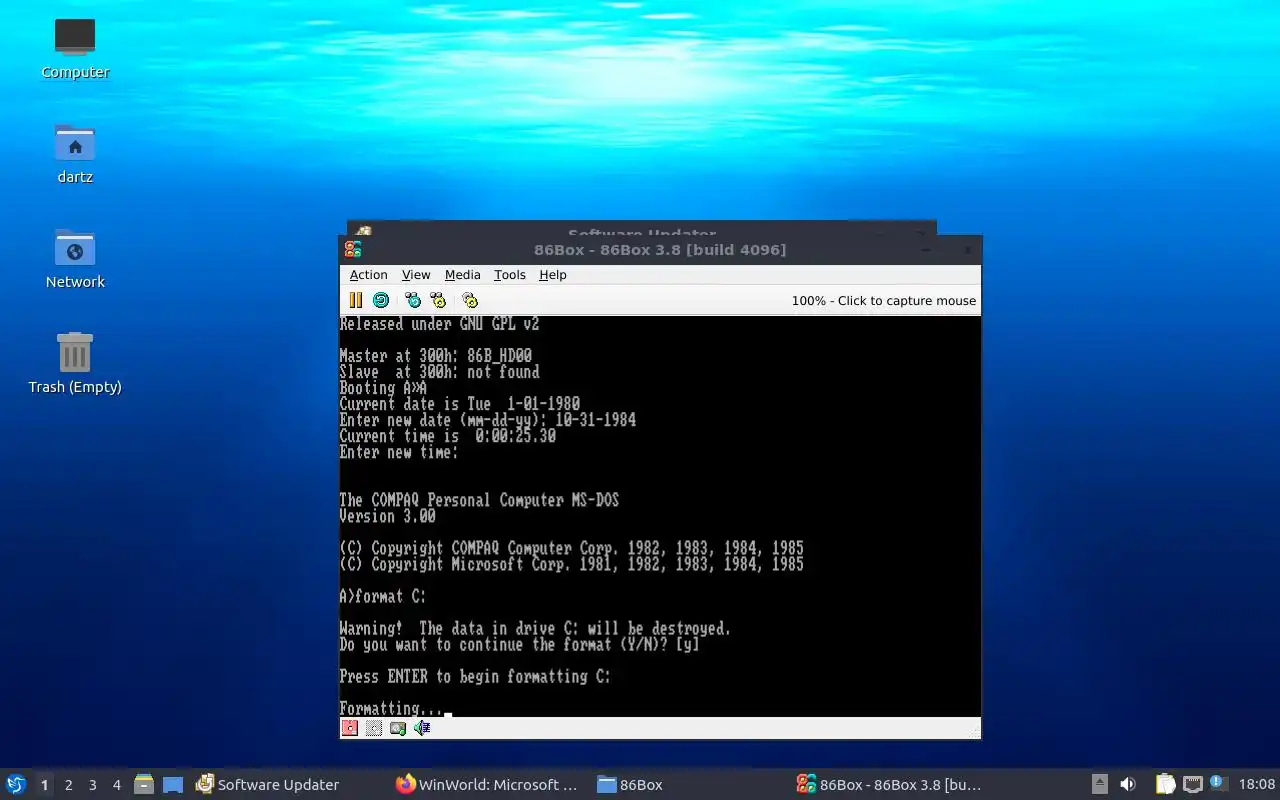1280x800 pixels.
Task: Bring Software Updater window to front via its title bar
Action: [641, 229]
